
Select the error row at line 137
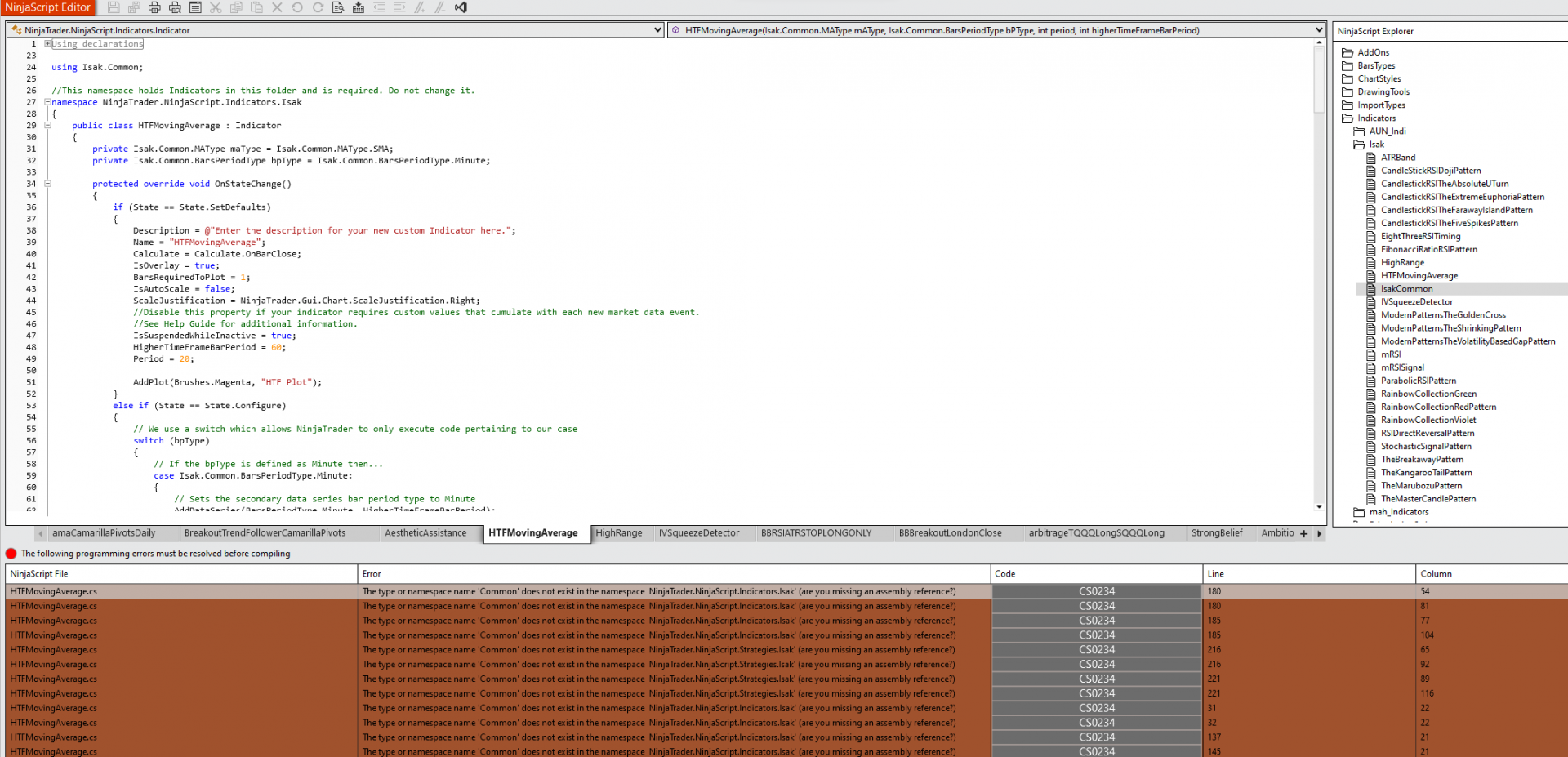tap(786, 737)
